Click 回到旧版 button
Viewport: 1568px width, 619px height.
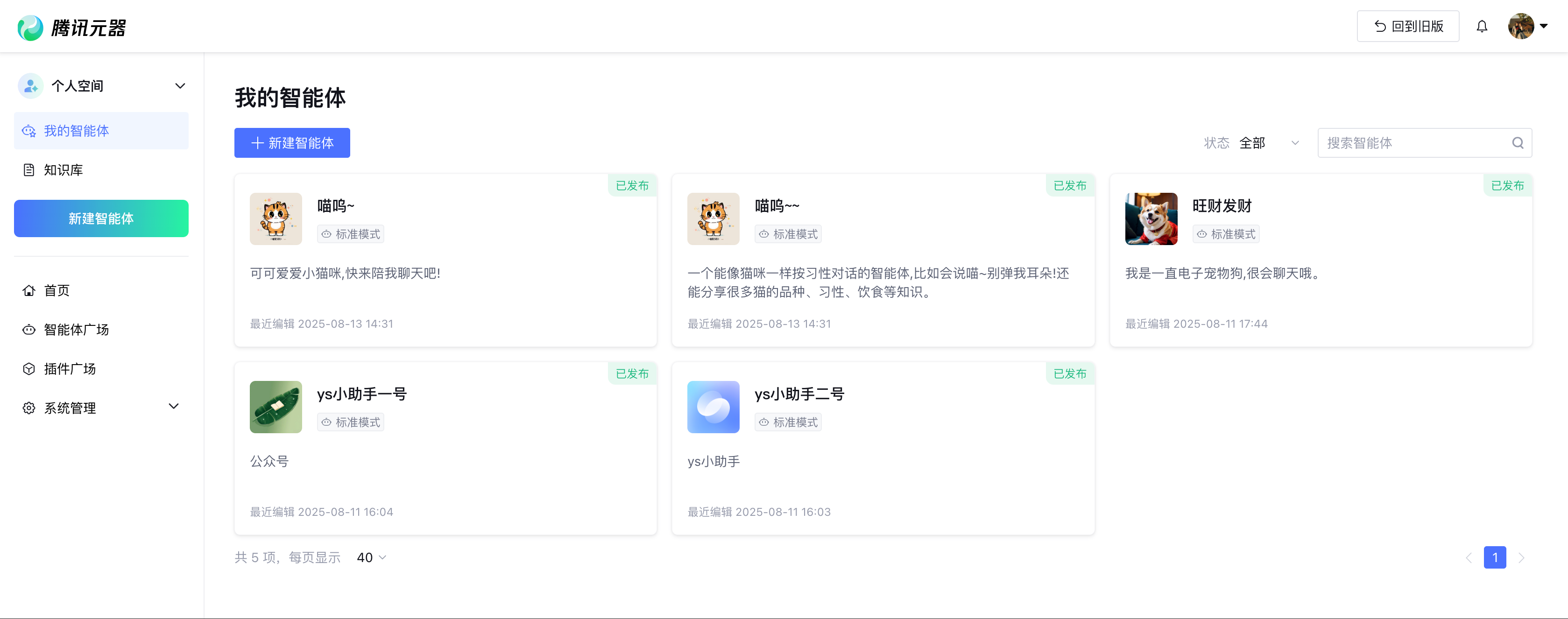click(1407, 26)
